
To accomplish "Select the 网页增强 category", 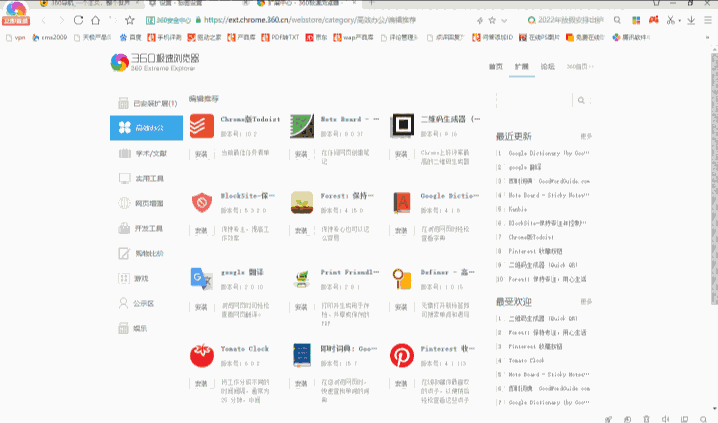I will 147,203.
